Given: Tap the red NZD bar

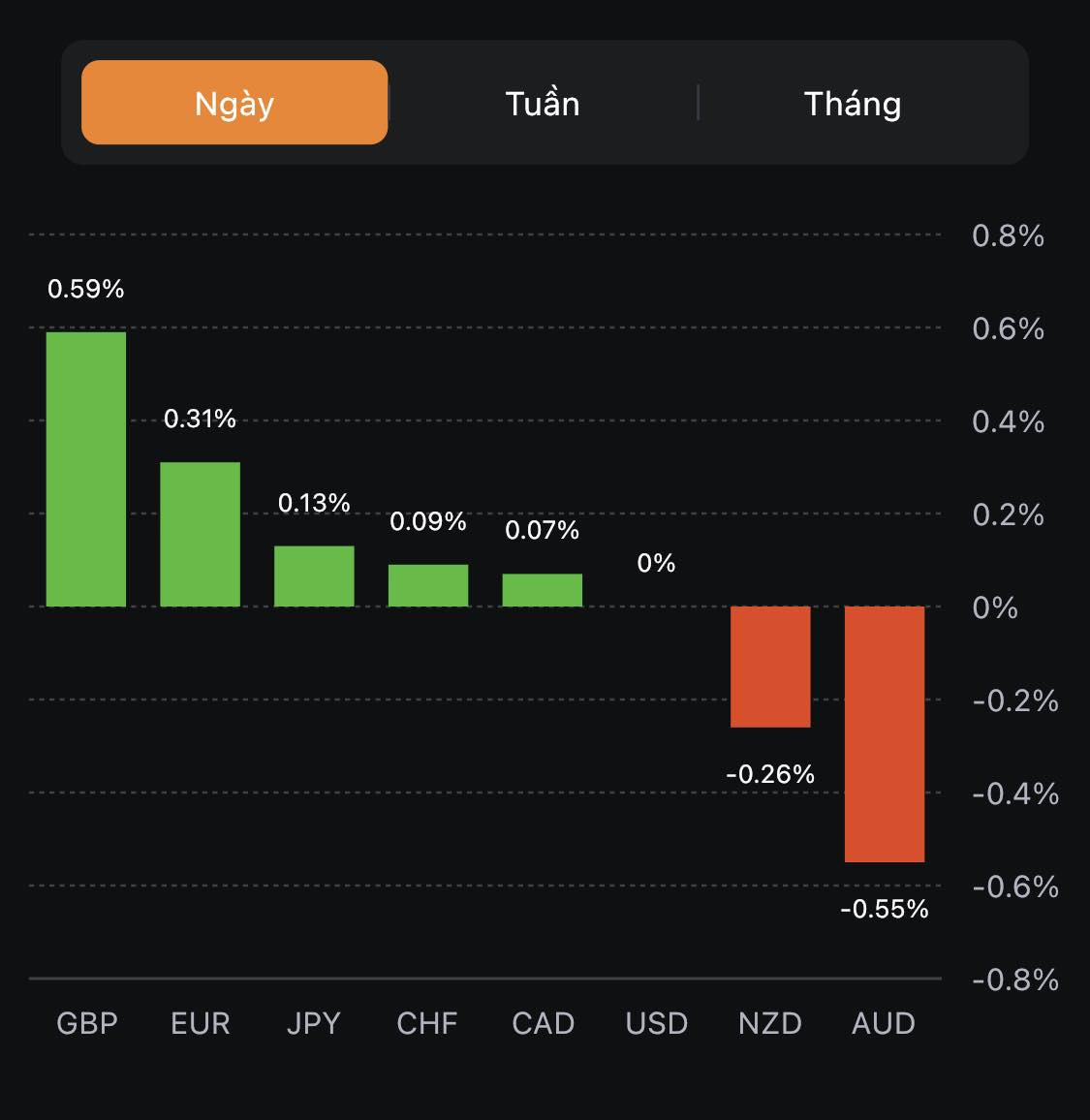Looking at the screenshot, I should click(770, 667).
